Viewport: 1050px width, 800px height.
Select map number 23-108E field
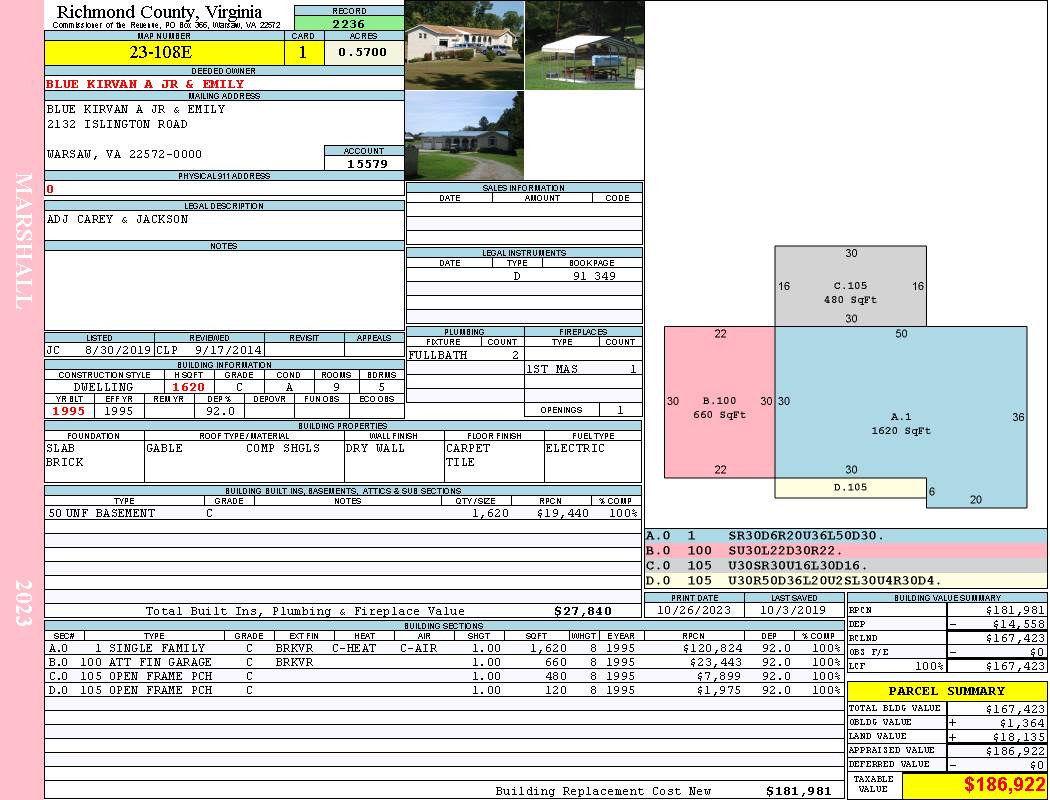click(x=165, y=53)
